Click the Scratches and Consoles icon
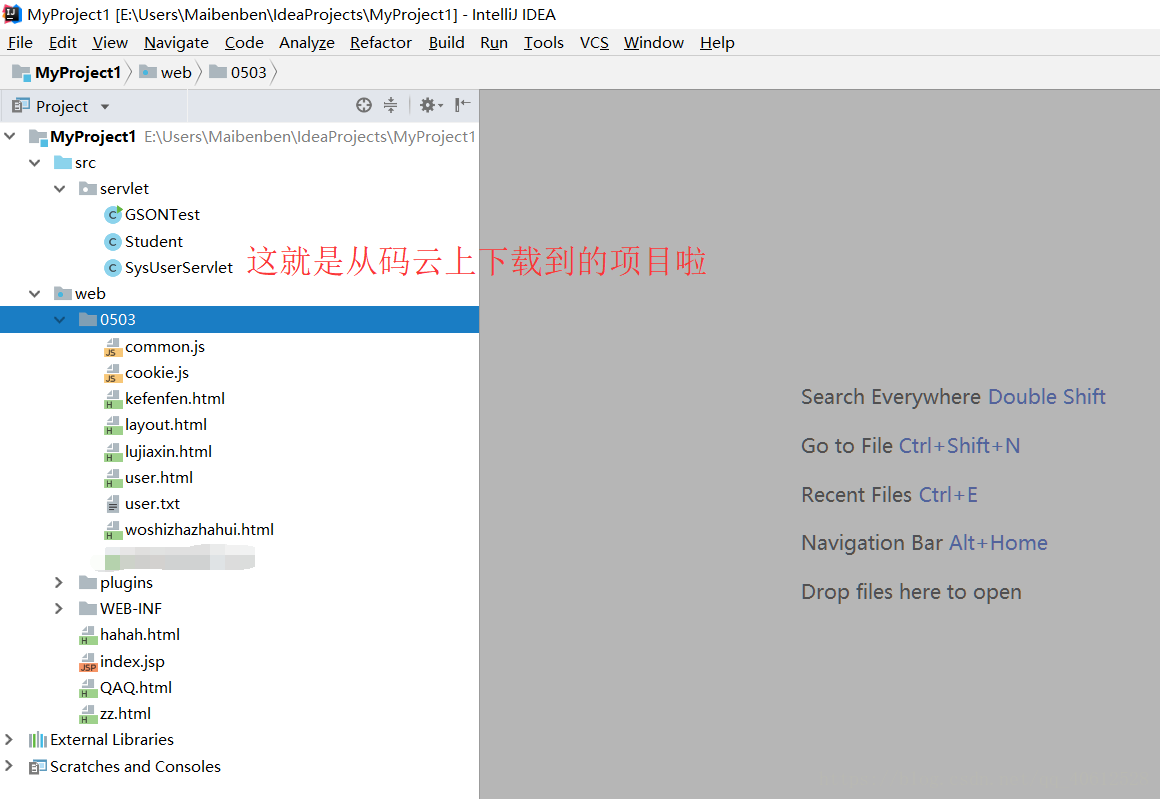The width and height of the screenshot is (1160, 799). point(38,767)
